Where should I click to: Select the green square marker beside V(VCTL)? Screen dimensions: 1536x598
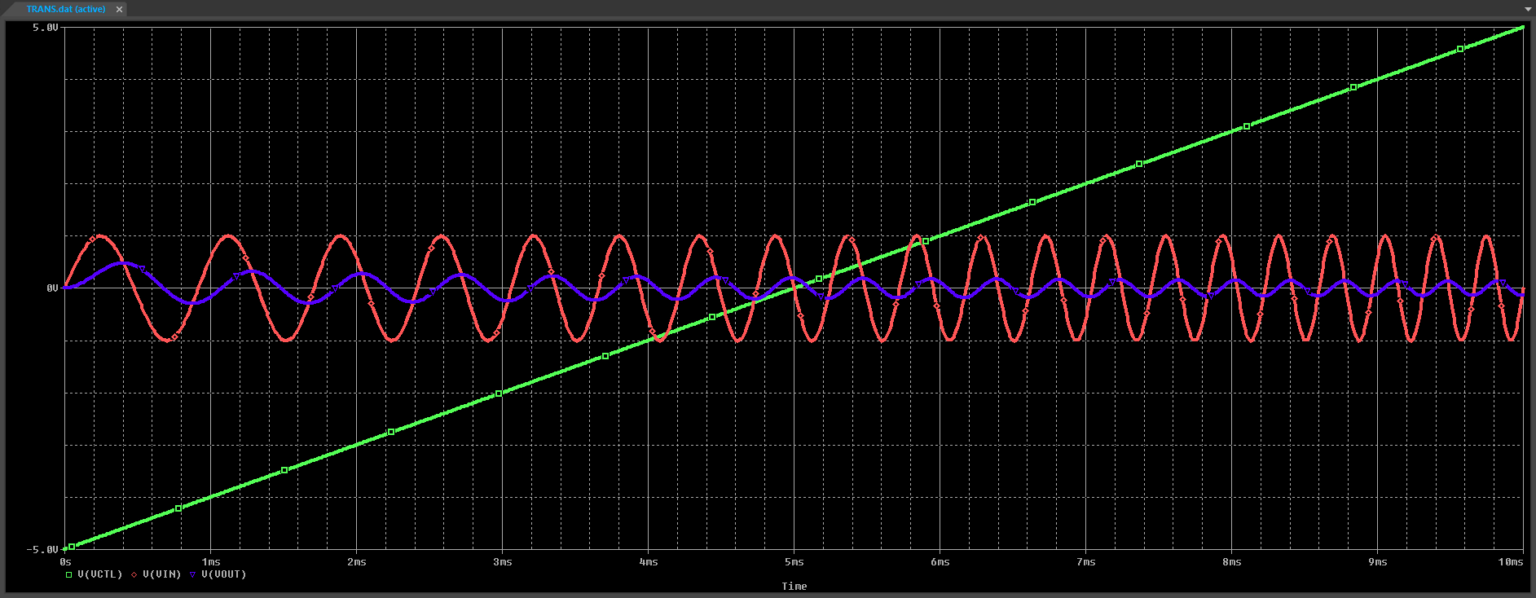click(69, 573)
